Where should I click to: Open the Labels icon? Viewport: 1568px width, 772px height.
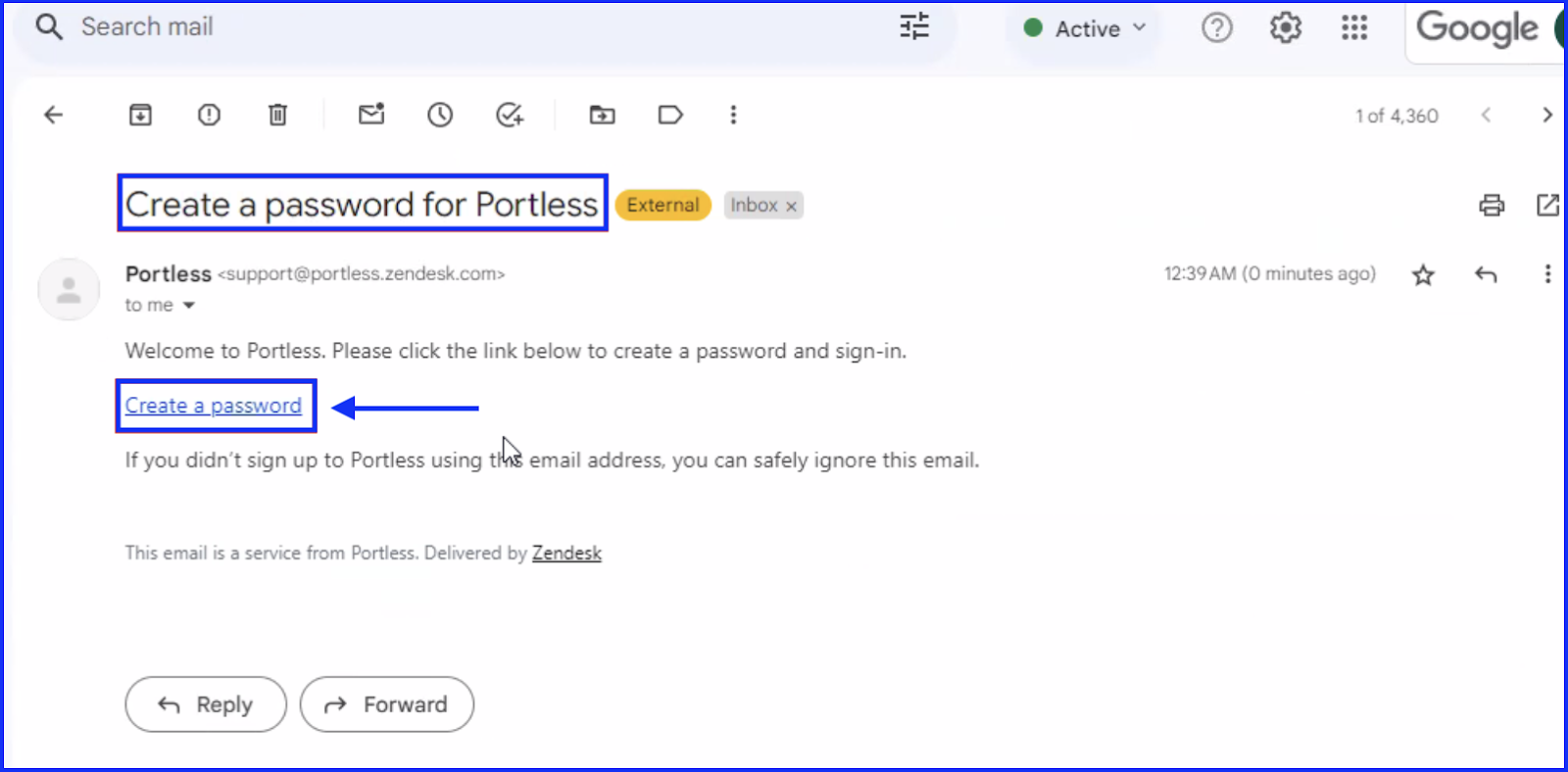[x=670, y=115]
